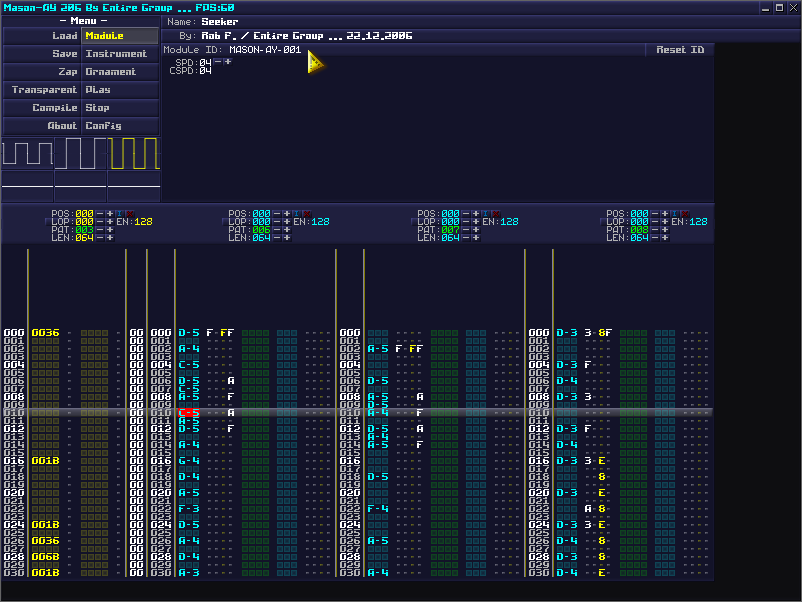802x602 pixels.
Task: Increase SPD with the plus button
Action: (228, 61)
